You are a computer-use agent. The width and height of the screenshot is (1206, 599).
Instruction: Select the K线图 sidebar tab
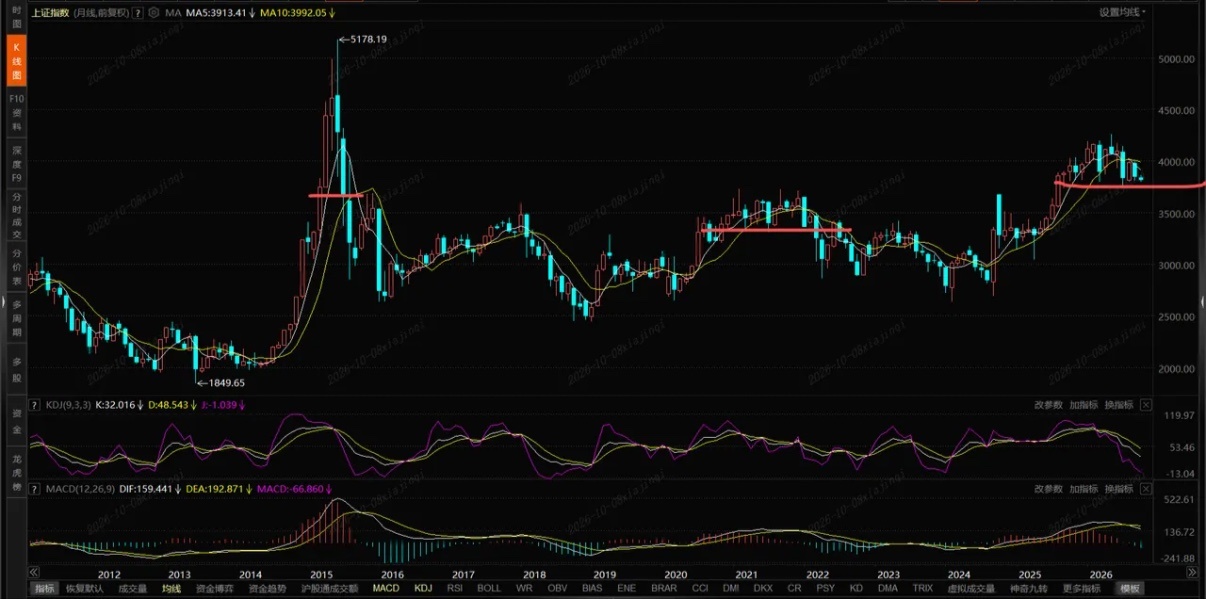tap(16, 61)
